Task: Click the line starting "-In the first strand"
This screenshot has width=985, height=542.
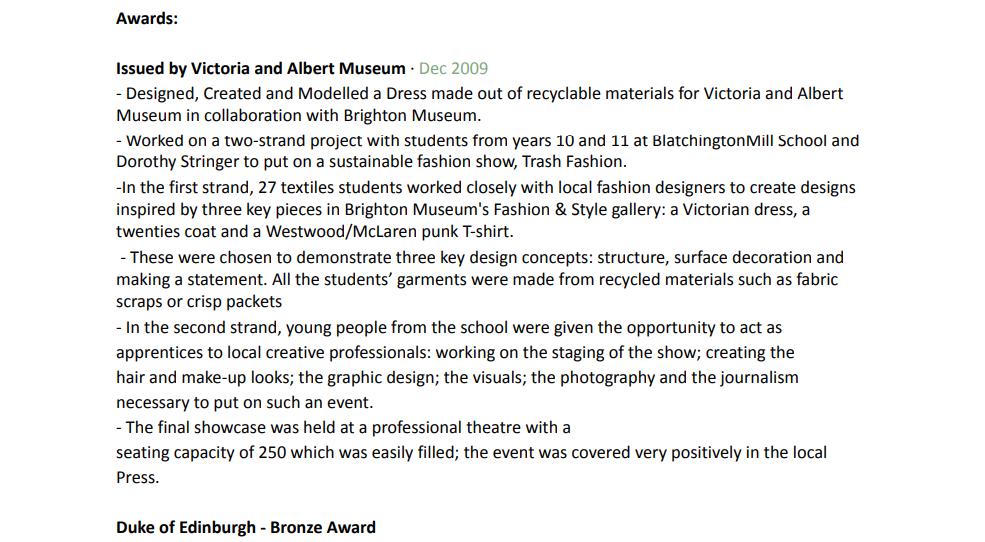Action: 485,187
